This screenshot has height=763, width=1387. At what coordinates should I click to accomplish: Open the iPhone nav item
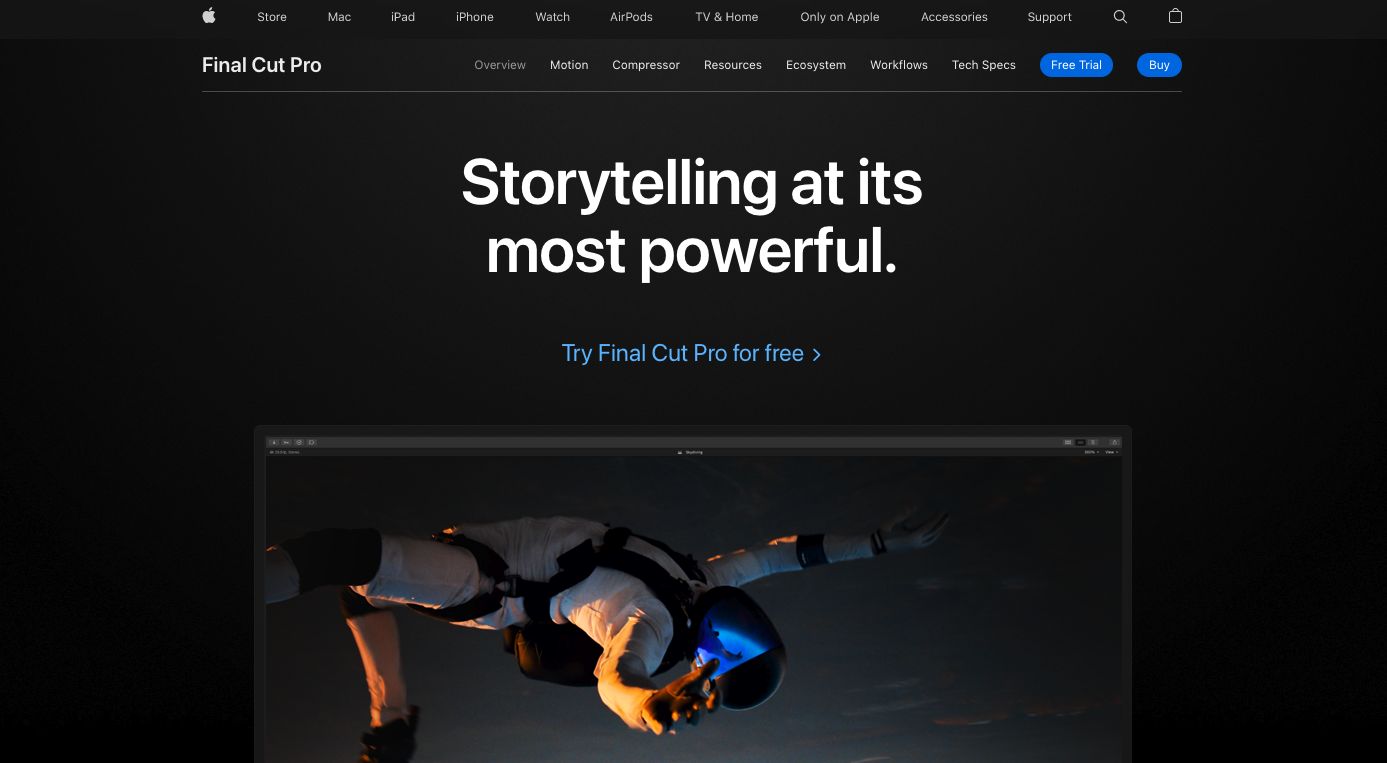click(475, 17)
